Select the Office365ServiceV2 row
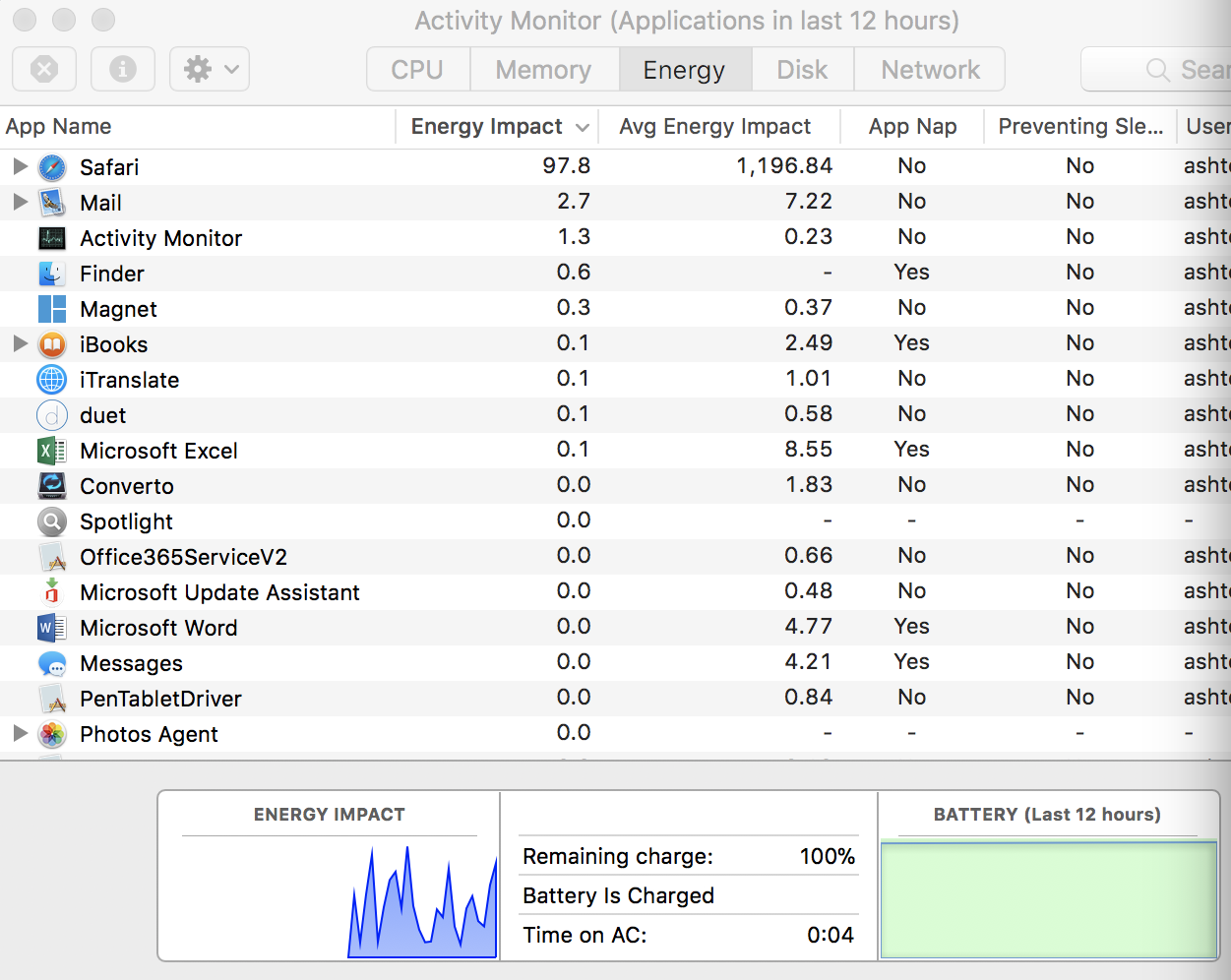Screen dimensions: 1231x980 pyautogui.click(x=615, y=557)
